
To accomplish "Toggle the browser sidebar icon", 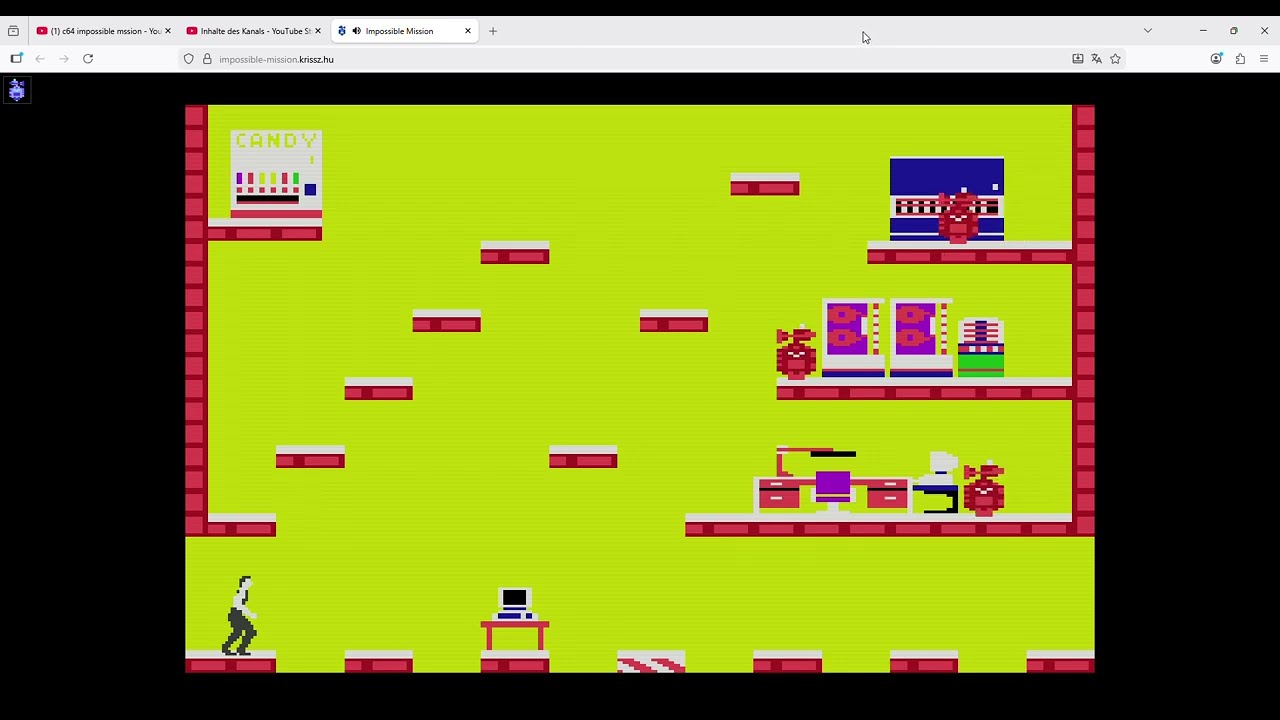I will coord(16,59).
